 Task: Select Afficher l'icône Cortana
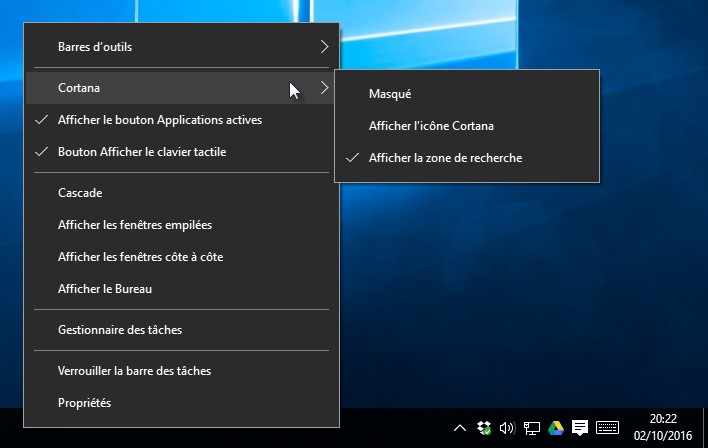click(431, 126)
